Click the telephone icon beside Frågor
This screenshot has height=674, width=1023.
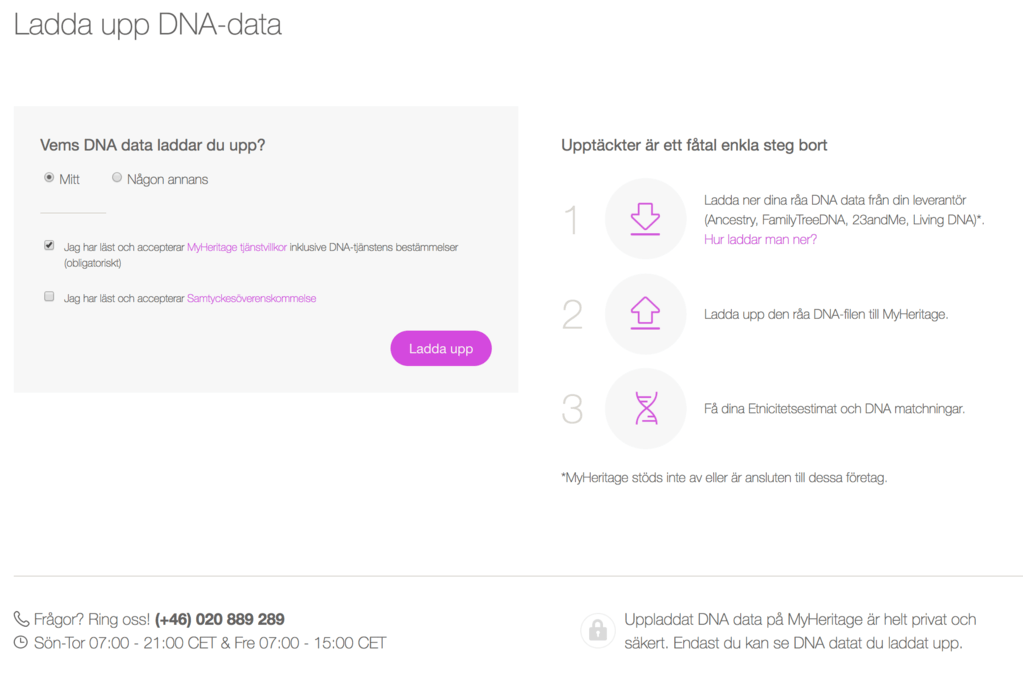pos(21,619)
